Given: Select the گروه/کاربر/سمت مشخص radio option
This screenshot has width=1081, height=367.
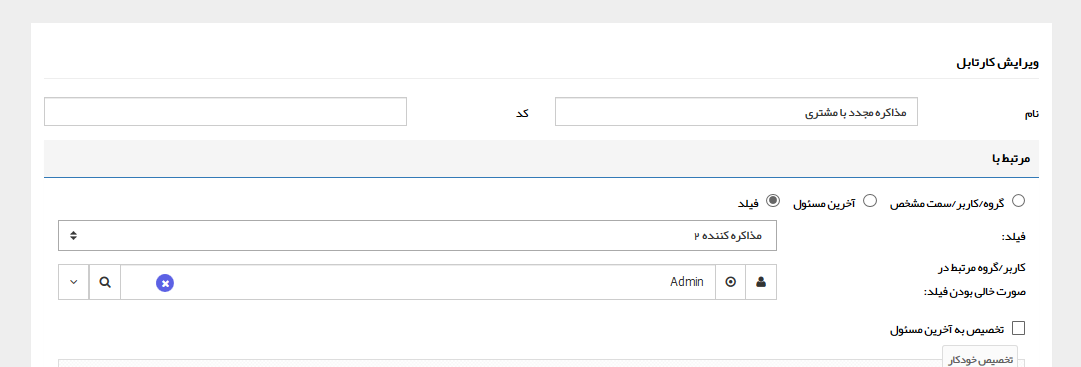Looking at the screenshot, I should click(1018, 201).
